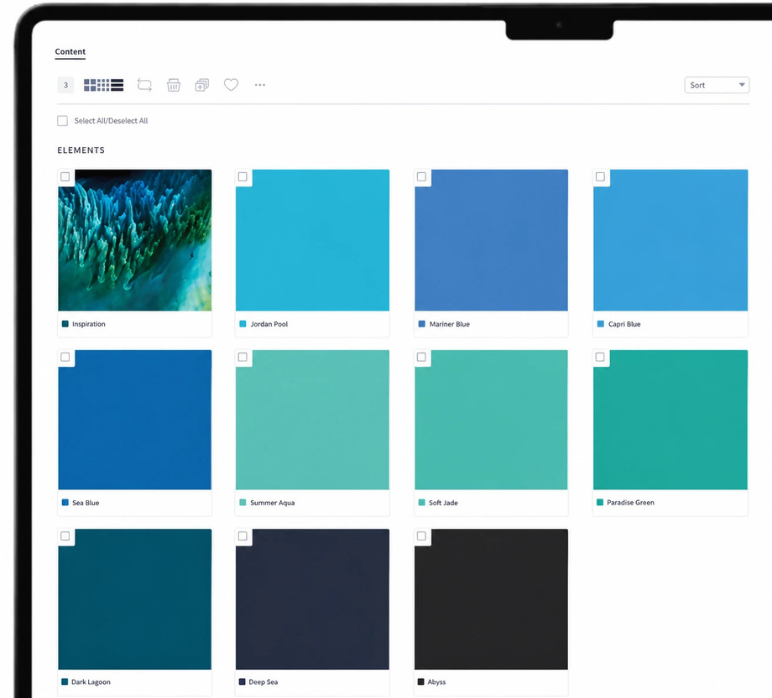Click the repeat/convert arrows toolbar icon

[x=144, y=85]
